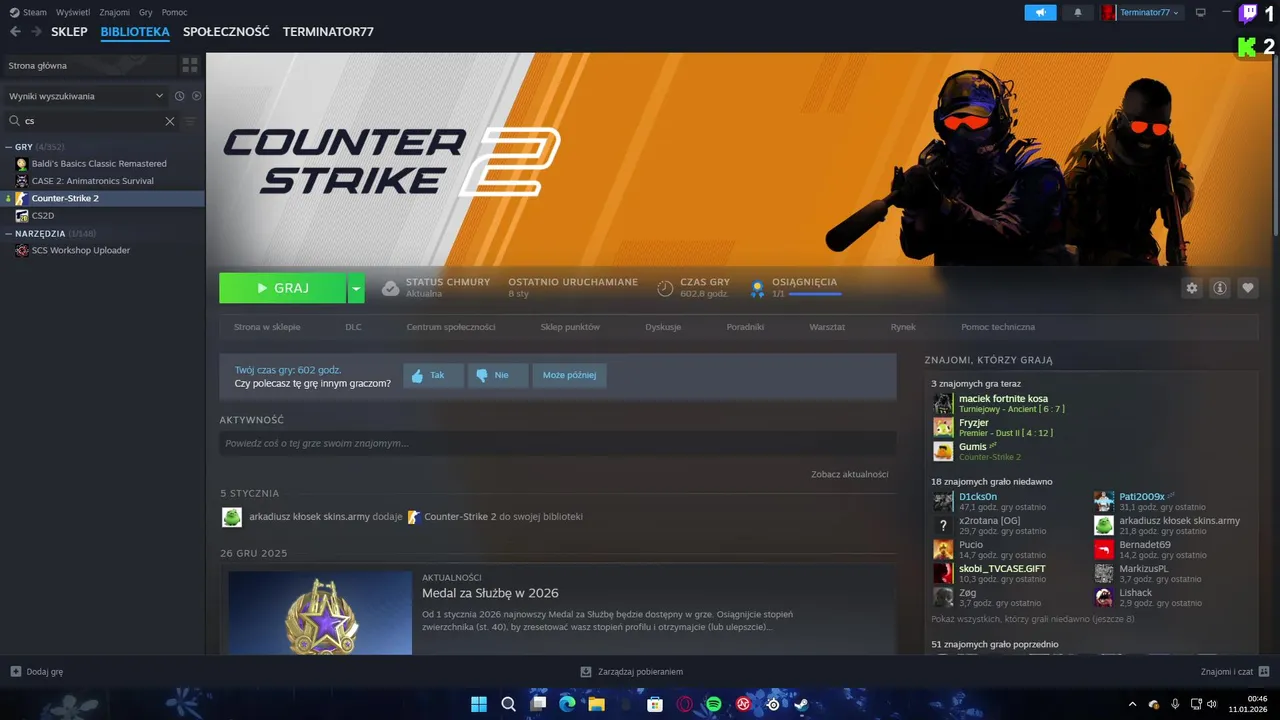Clear the library search text

coord(170,121)
